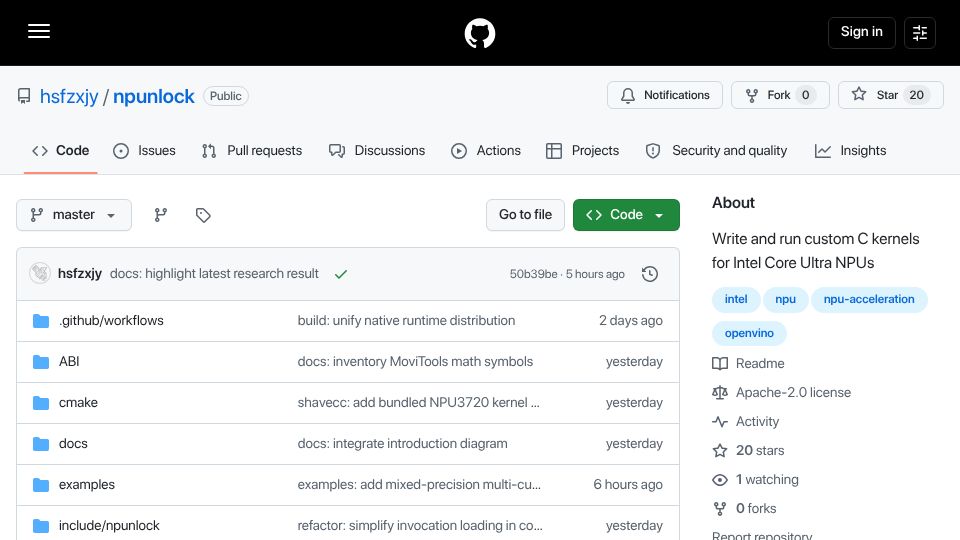The height and width of the screenshot is (540, 960).
Task: Show commit status green checkmark details
Action: click(341, 274)
